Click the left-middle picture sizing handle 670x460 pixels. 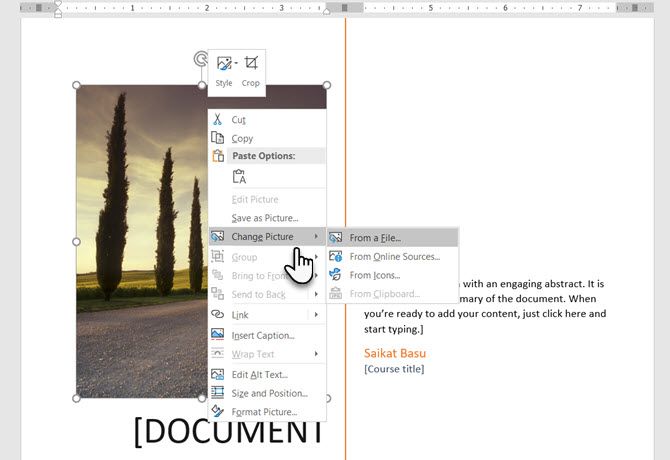pyautogui.click(x=76, y=242)
